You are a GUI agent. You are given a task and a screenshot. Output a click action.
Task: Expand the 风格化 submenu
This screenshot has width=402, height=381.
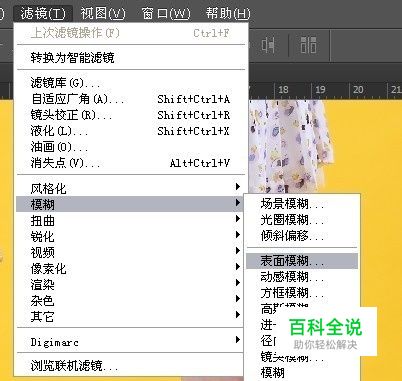coord(131,188)
